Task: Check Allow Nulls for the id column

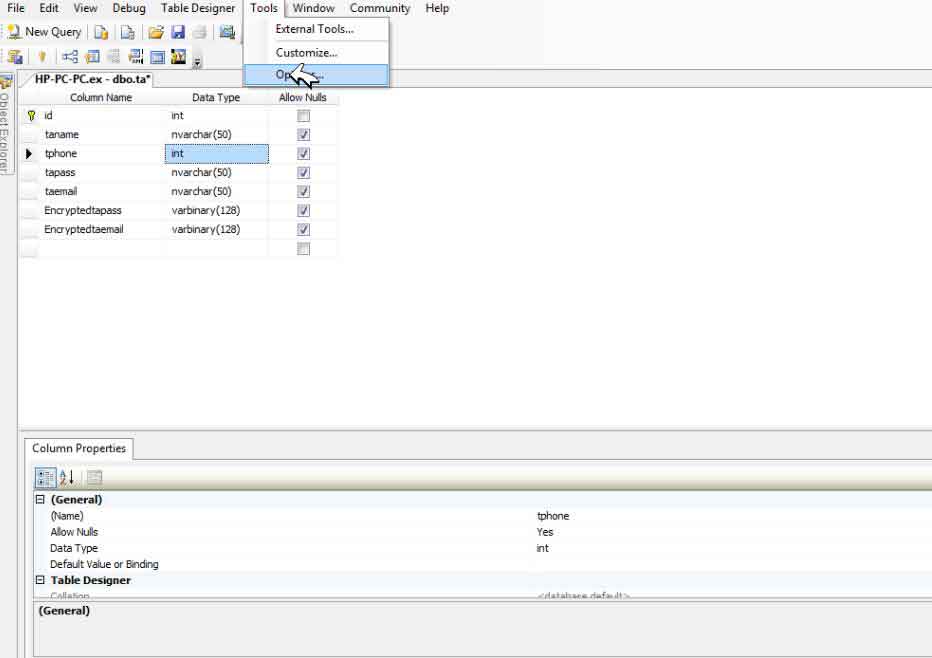Action: point(303,116)
